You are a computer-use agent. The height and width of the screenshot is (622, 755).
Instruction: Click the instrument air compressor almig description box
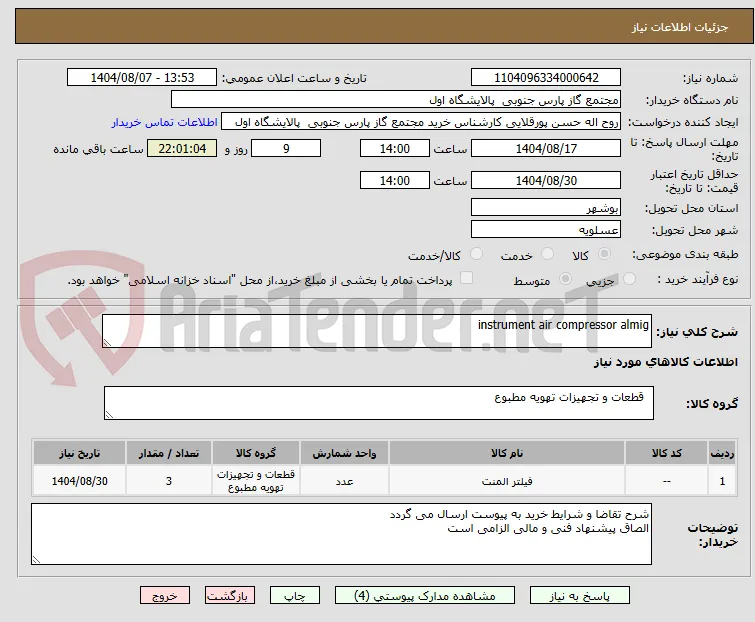(377, 331)
